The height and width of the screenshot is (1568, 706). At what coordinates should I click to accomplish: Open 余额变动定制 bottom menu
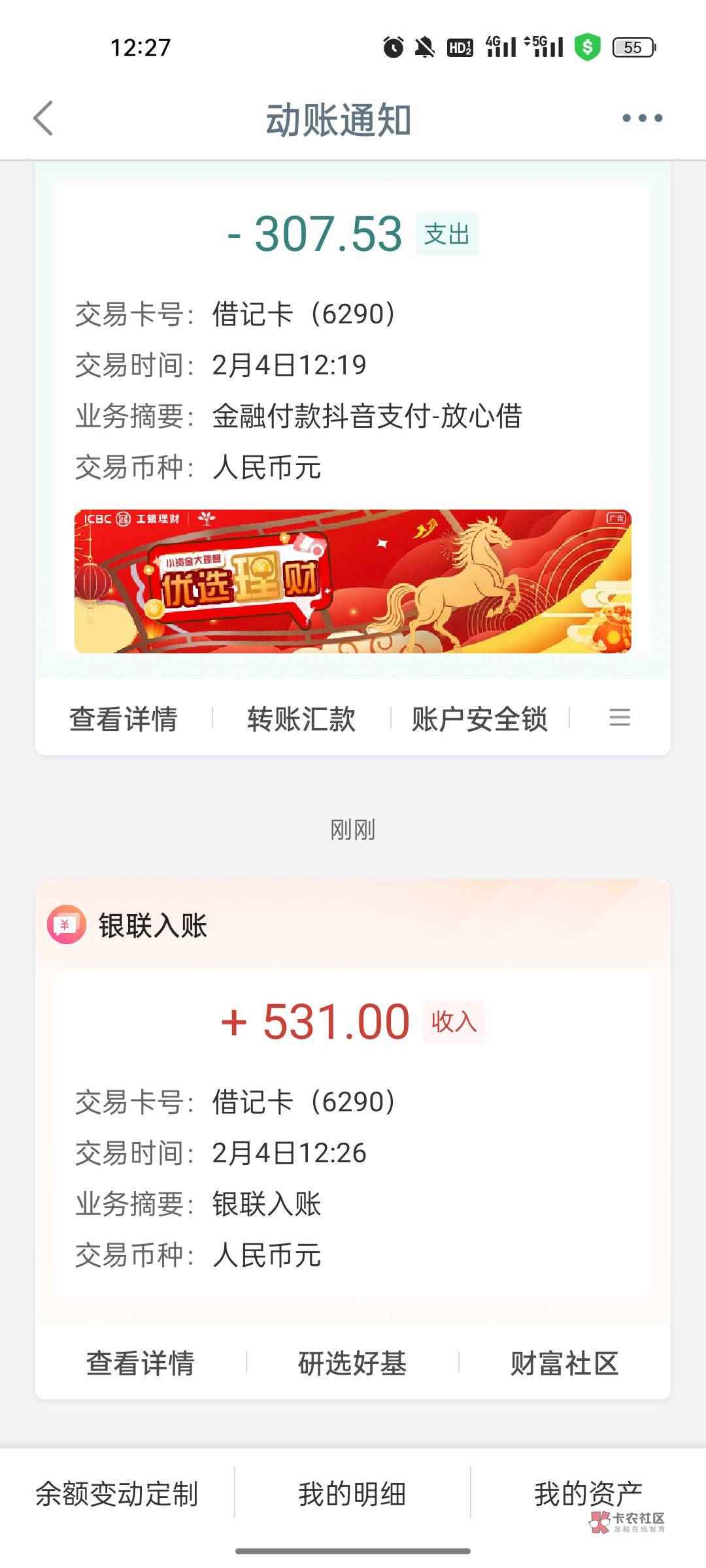[x=117, y=1494]
